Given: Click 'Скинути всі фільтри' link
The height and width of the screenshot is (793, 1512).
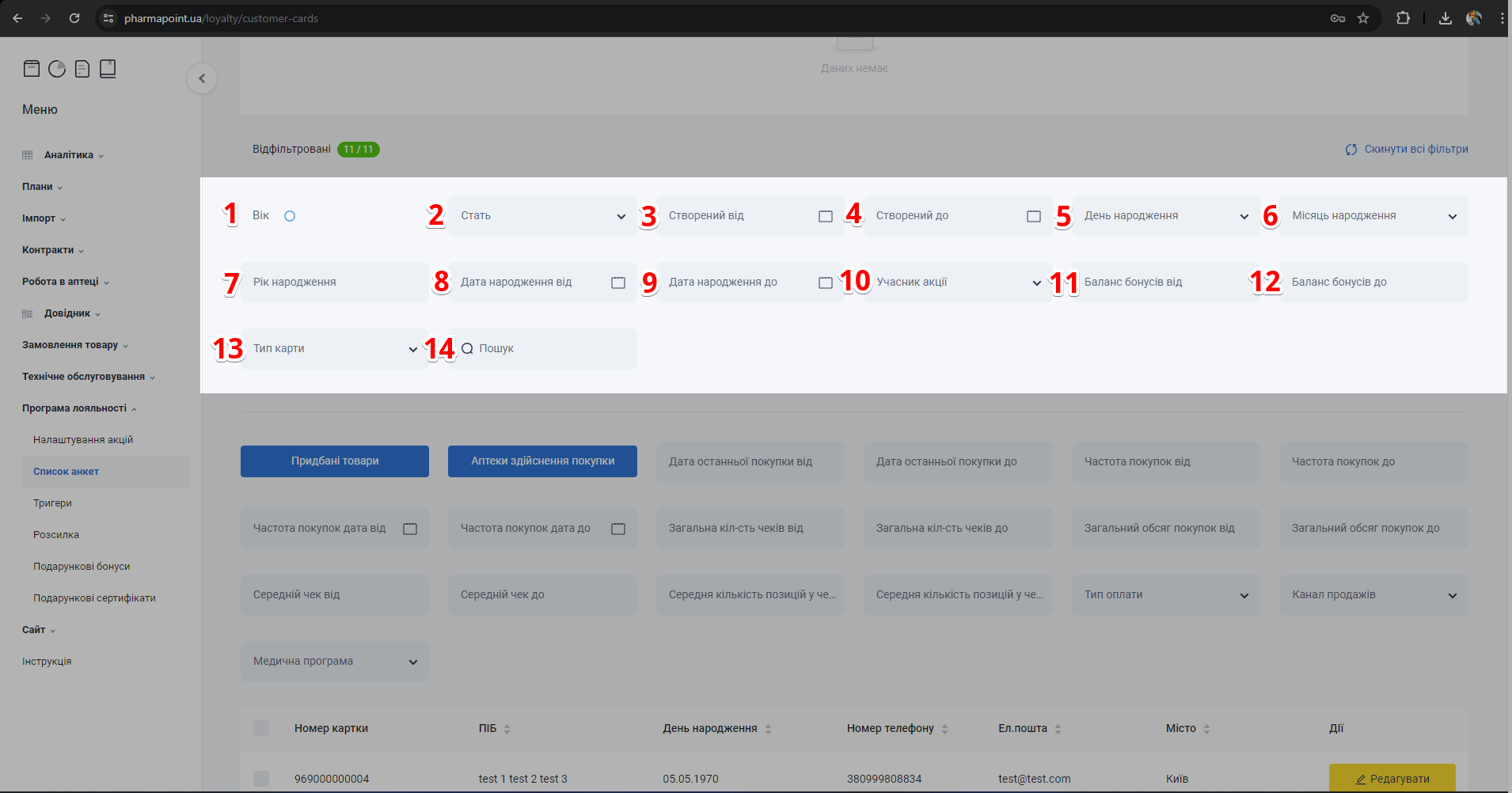Looking at the screenshot, I should click(1415, 149).
